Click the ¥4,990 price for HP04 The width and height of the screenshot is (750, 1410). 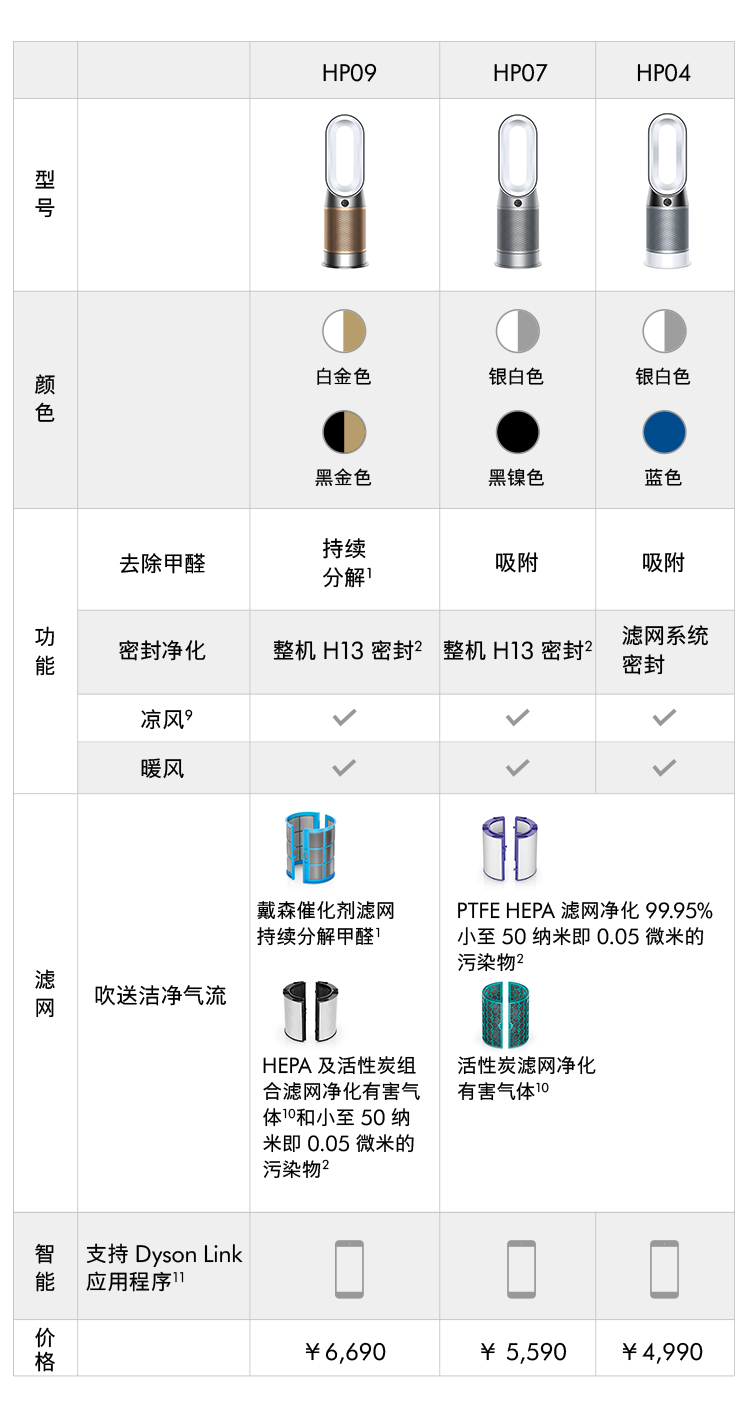tap(663, 1352)
